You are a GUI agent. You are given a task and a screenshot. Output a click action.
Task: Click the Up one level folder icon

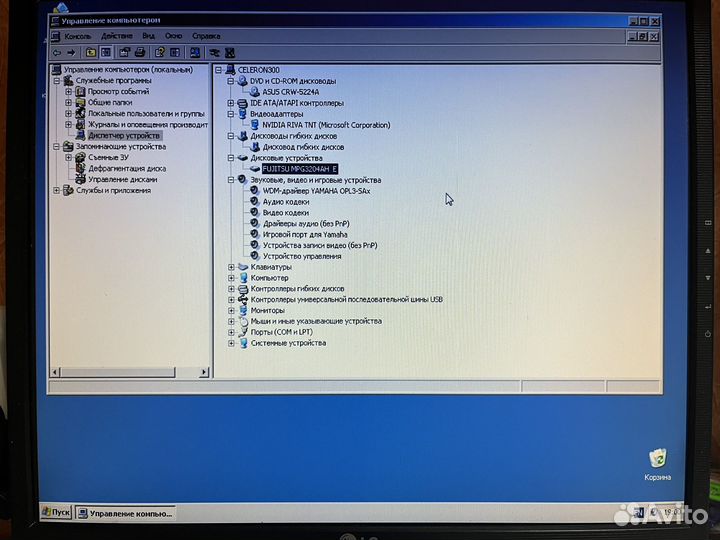point(91,53)
